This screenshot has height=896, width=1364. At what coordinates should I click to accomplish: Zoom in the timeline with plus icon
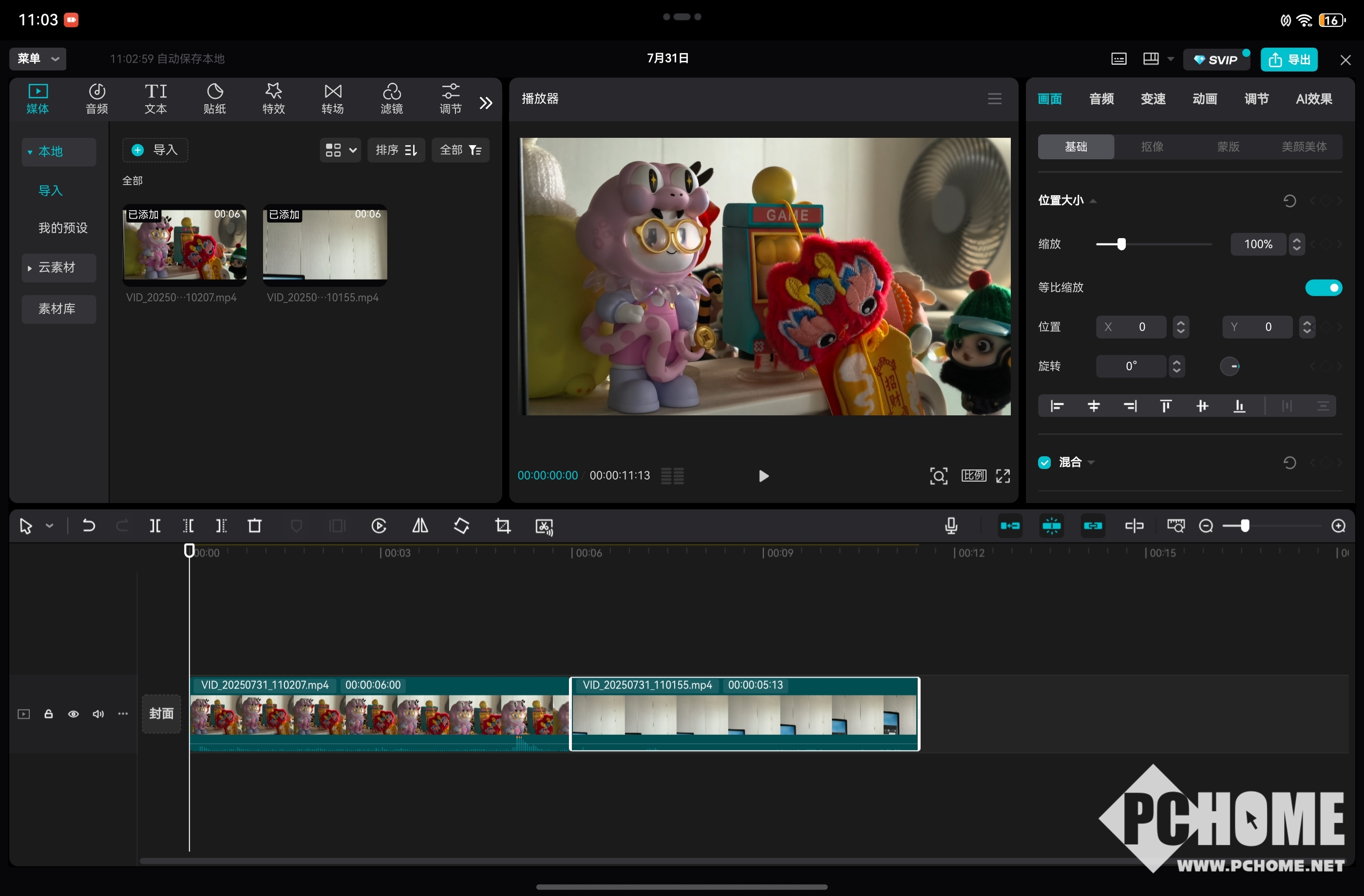(1338, 525)
